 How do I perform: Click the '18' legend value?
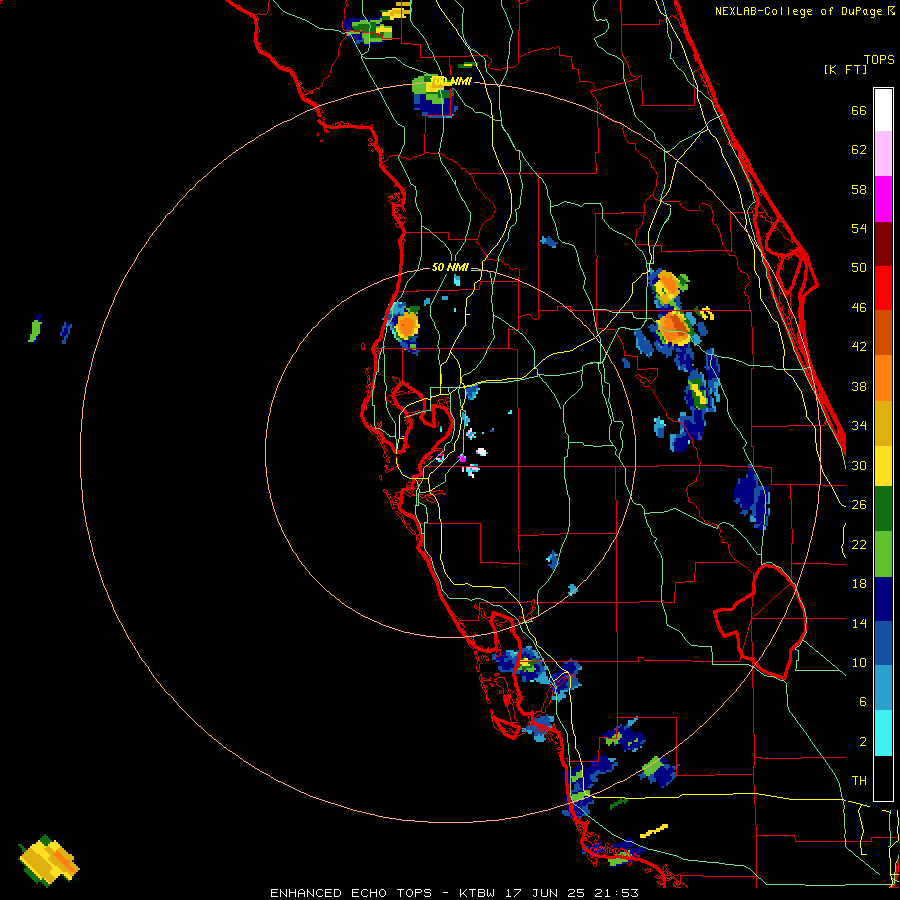click(x=859, y=584)
